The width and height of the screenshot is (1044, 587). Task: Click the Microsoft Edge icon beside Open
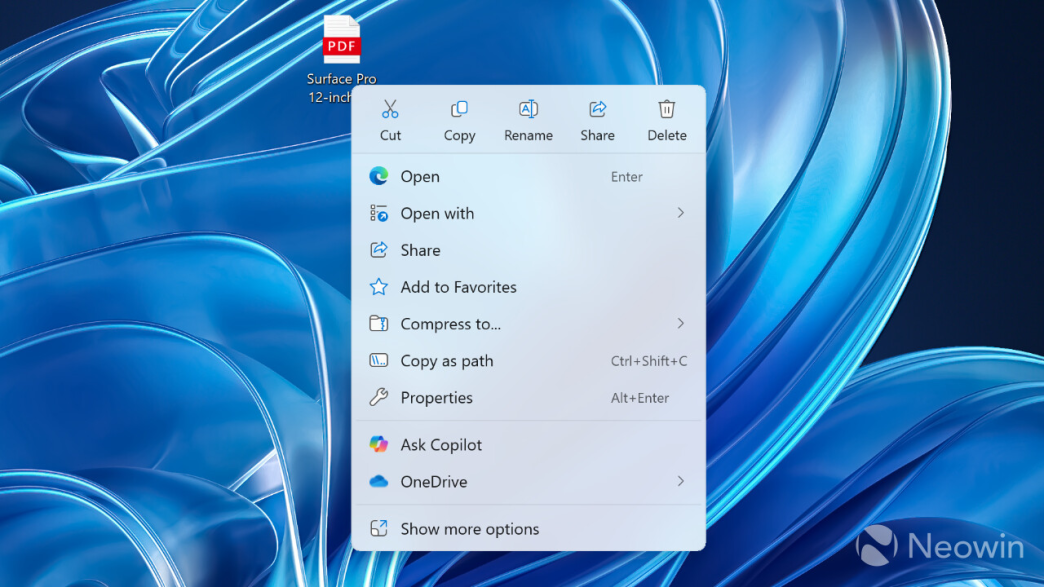pos(379,176)
